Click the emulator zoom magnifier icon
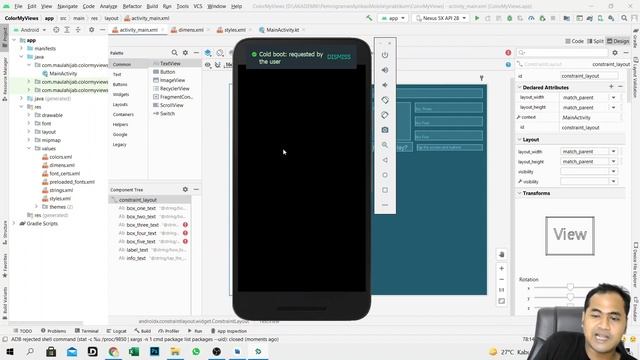 [x=385, y=145]
